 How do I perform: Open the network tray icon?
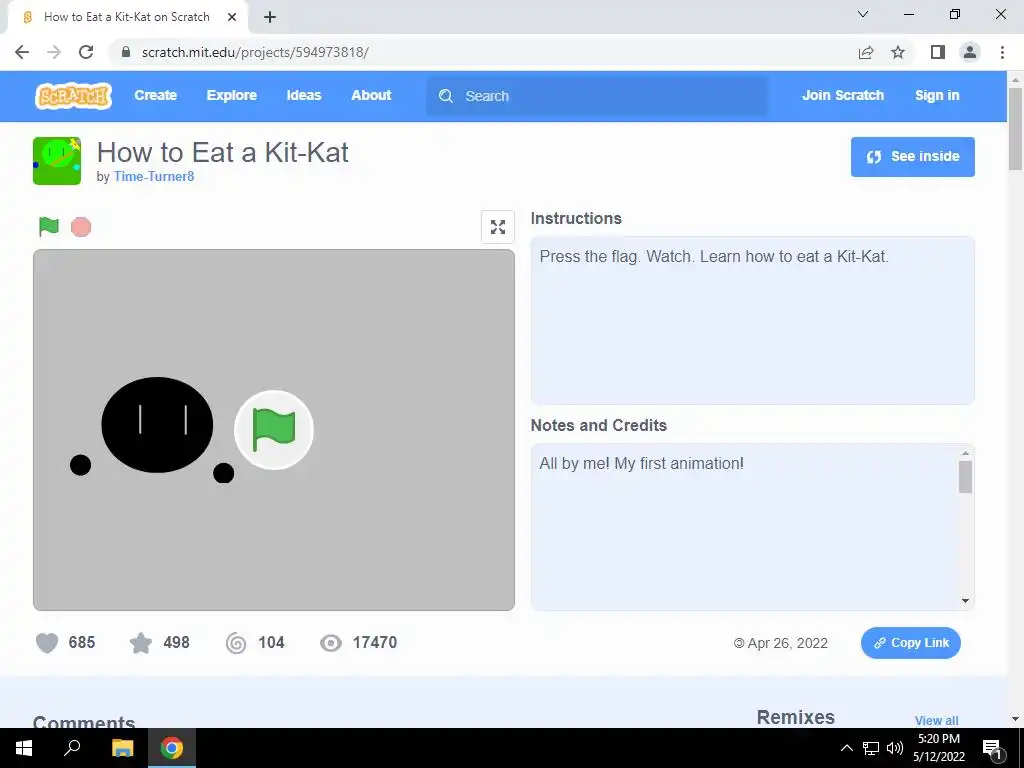pyautogui.click(x=871, y=748)
